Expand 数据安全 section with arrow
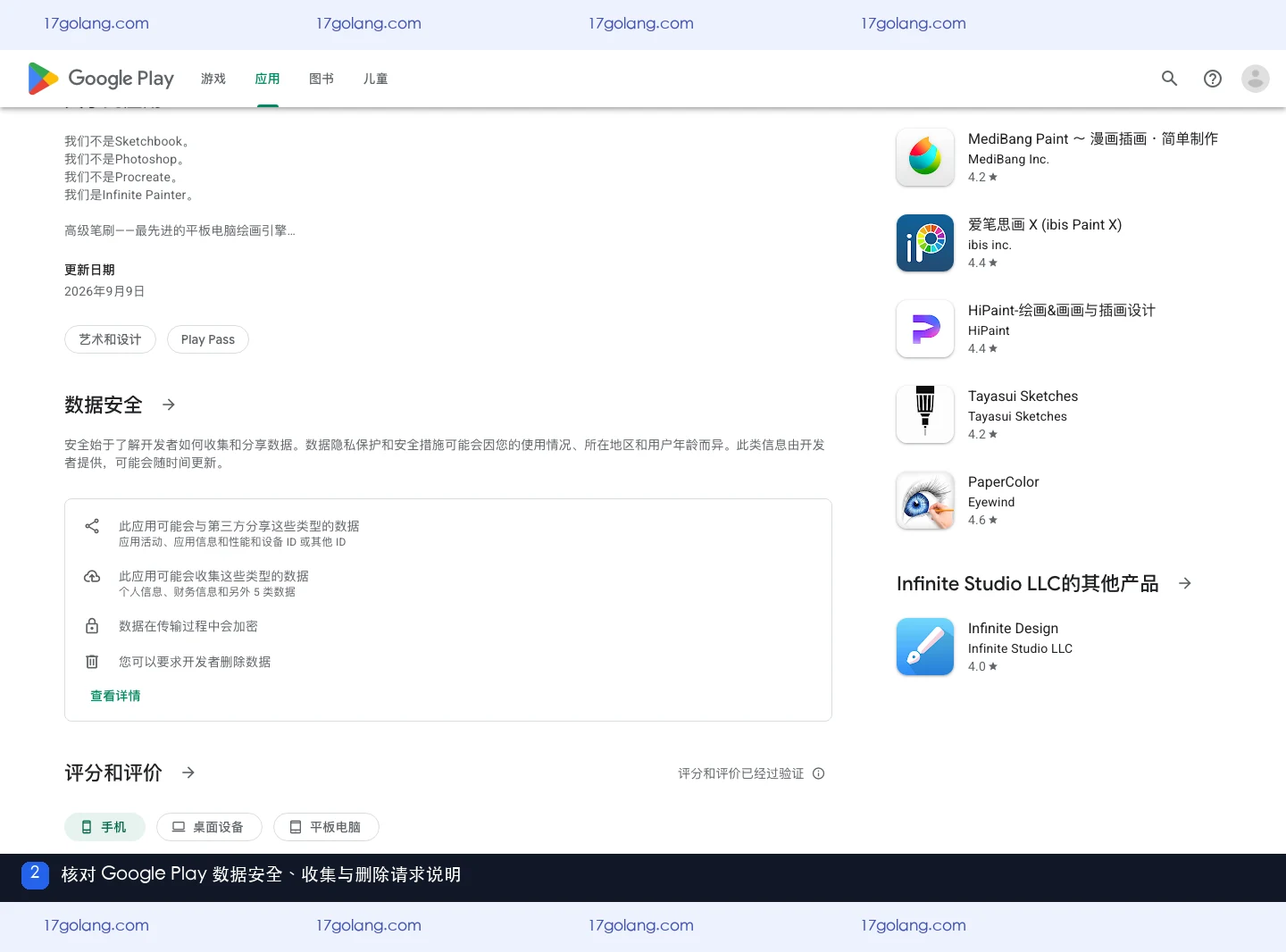 click(169, 405)
